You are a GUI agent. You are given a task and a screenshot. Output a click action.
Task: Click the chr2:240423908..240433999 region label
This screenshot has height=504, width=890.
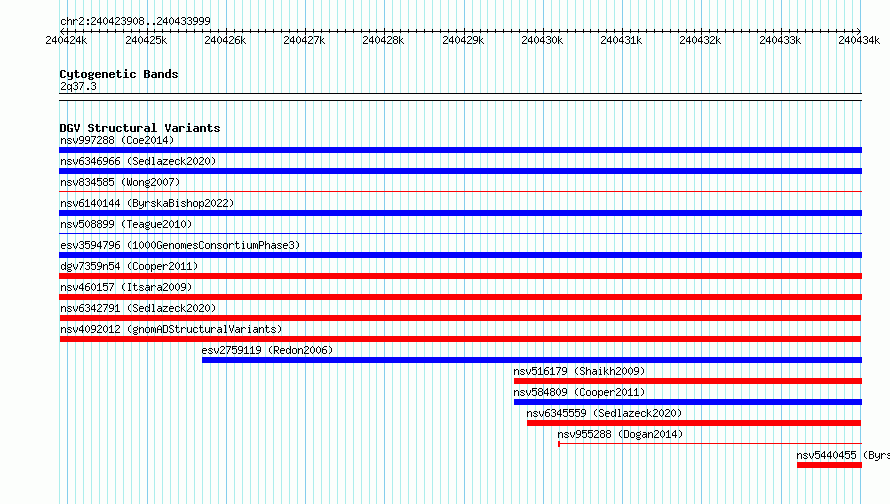pos(135,21)
